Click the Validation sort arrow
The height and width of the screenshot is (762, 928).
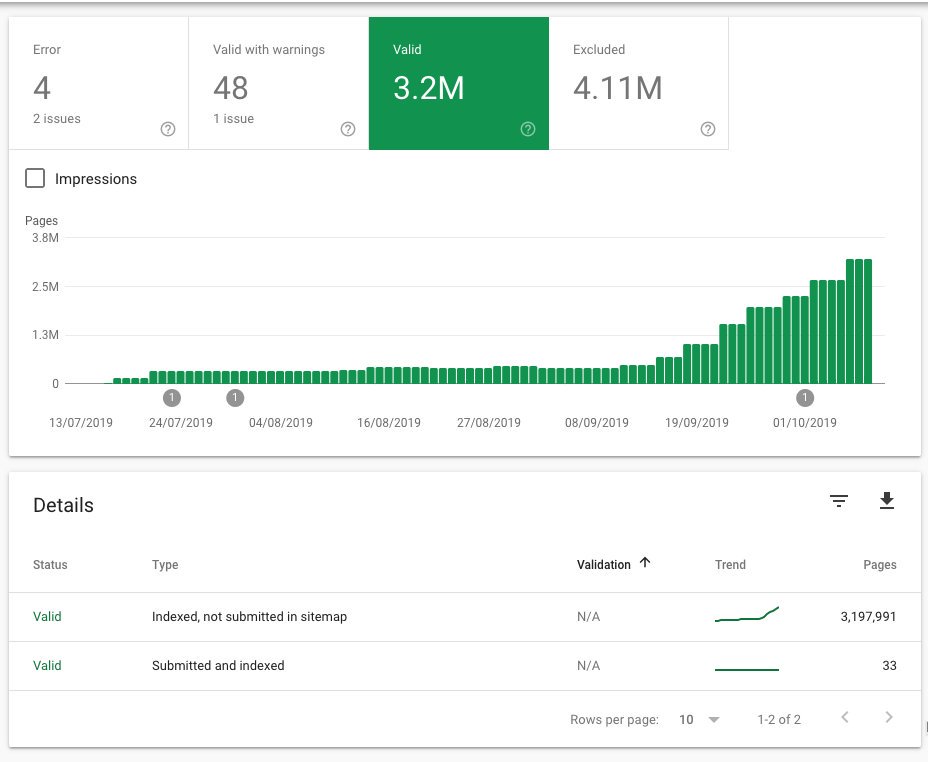click(x=645, y=563)
